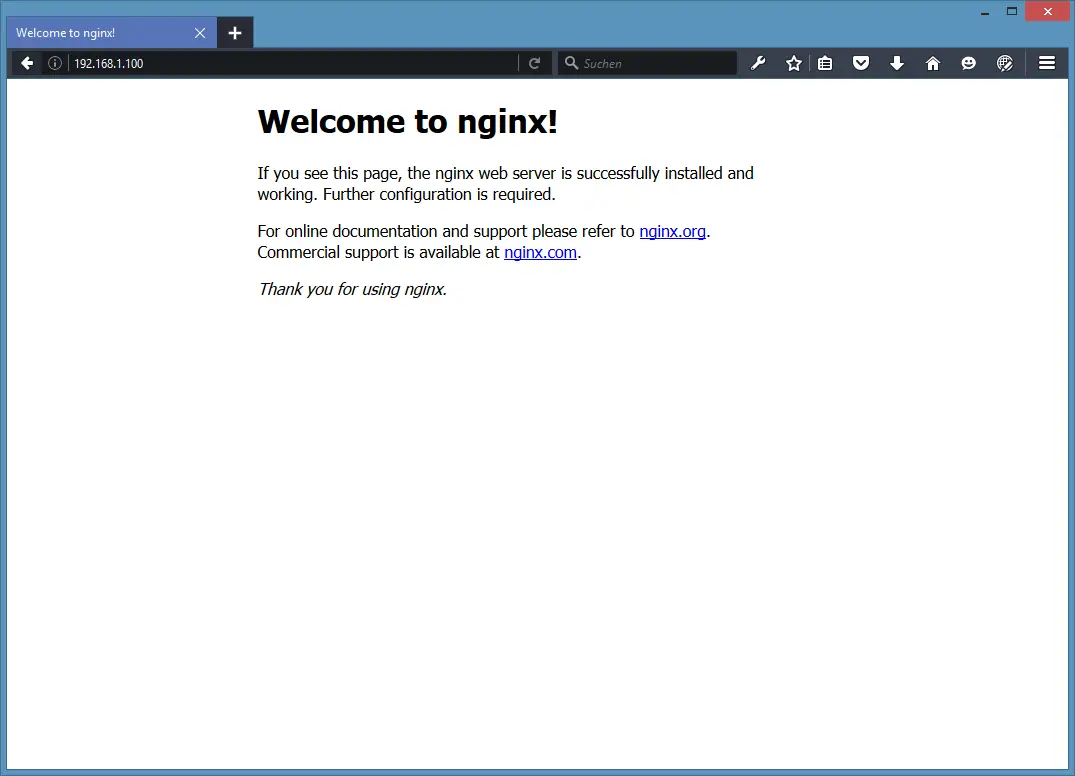Screen dimensions: 1075x776
Task: Open the site information icon
Action: [x=55, y=63]
